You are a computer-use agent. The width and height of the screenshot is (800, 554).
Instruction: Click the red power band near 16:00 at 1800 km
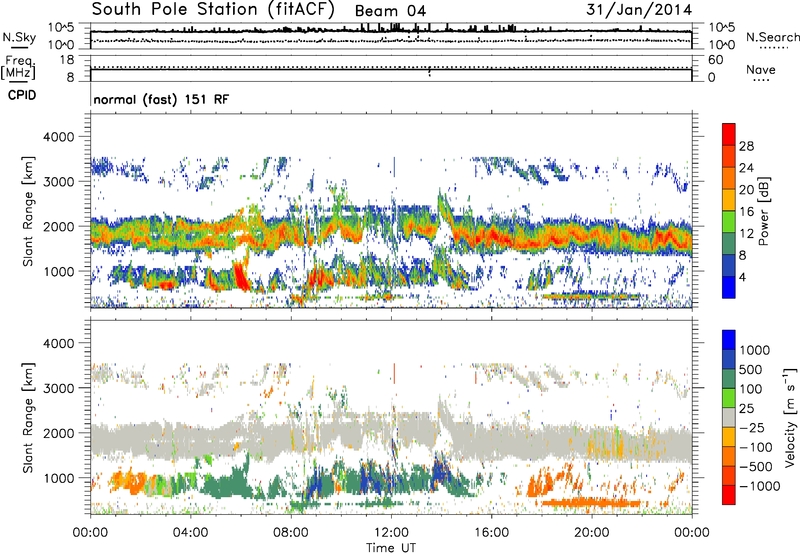pyautogui.click(x=492, y=237)
